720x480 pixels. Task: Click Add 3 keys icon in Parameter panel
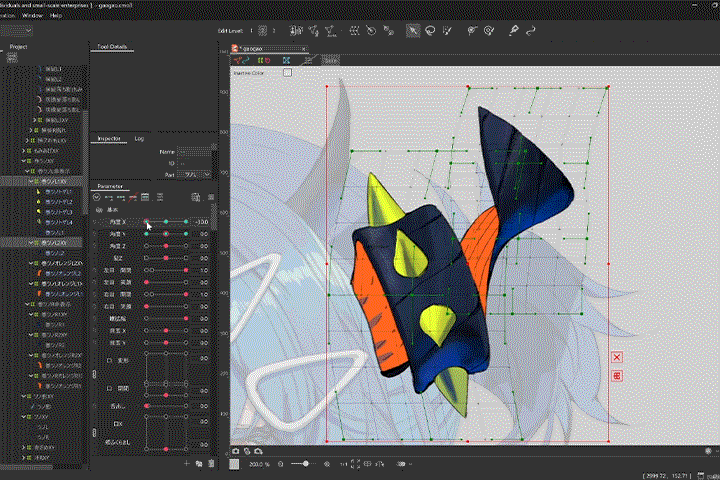click(121, 198)
